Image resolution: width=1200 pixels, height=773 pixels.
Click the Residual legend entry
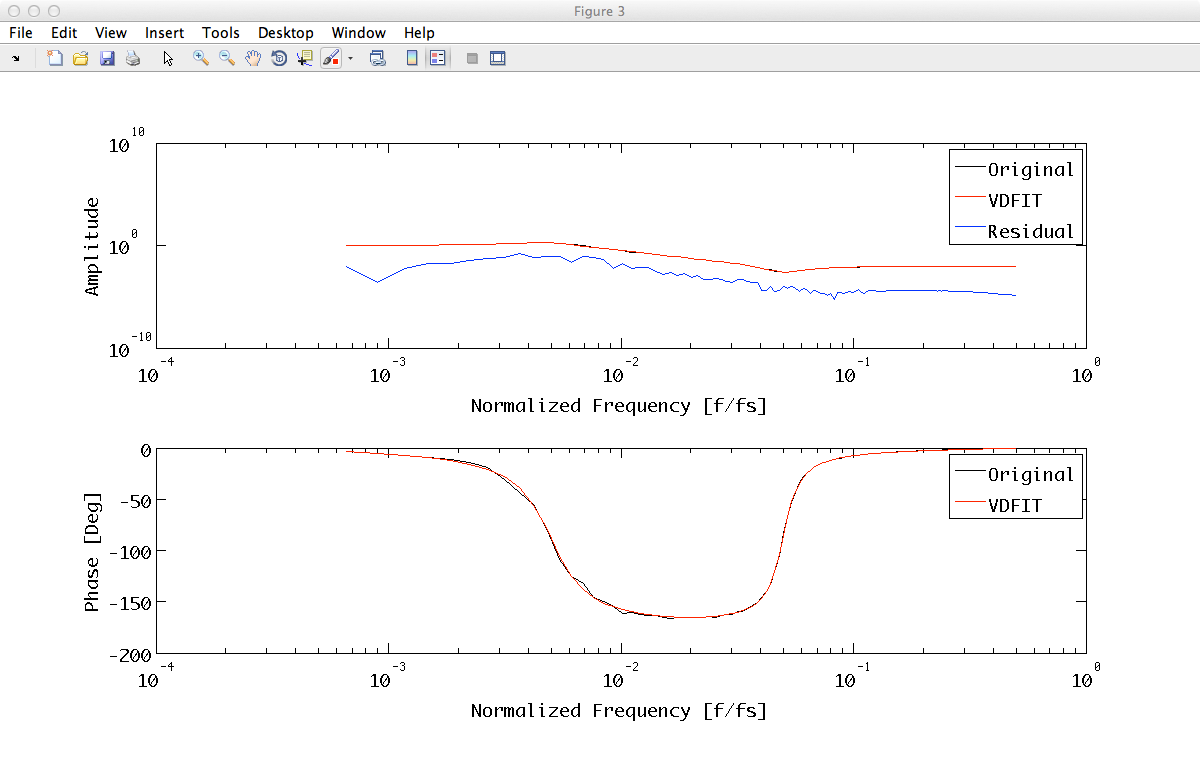coord(1030,231)
